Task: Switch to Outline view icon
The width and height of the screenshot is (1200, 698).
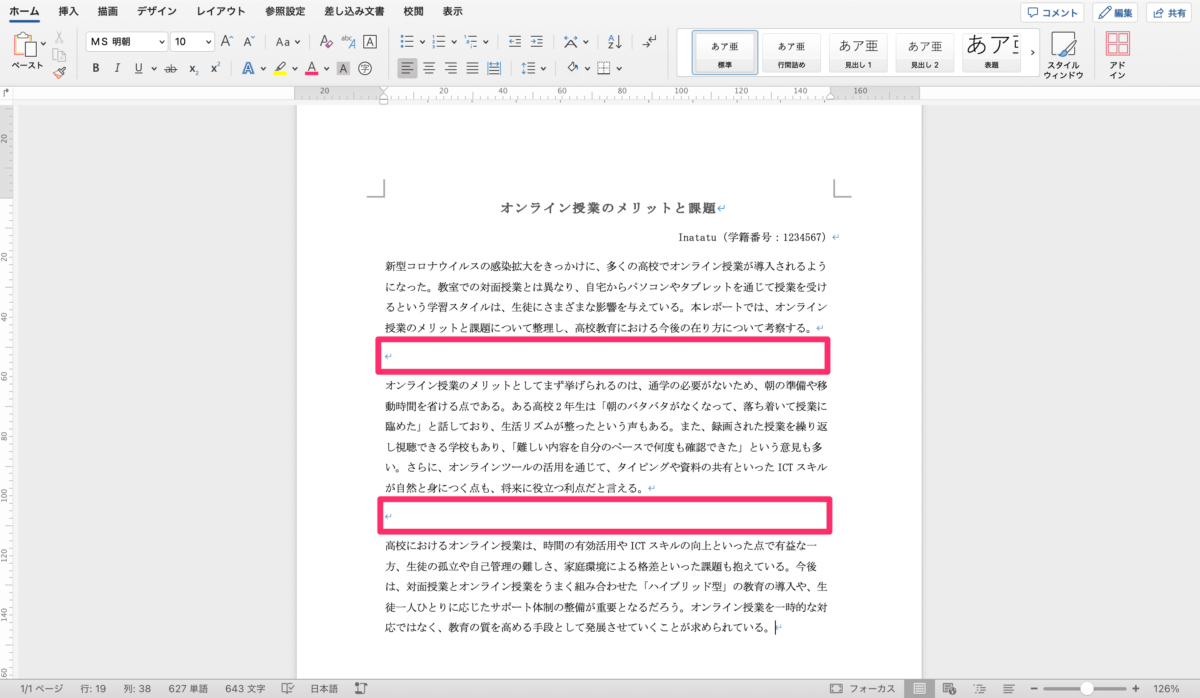Action: coord(978,689)
